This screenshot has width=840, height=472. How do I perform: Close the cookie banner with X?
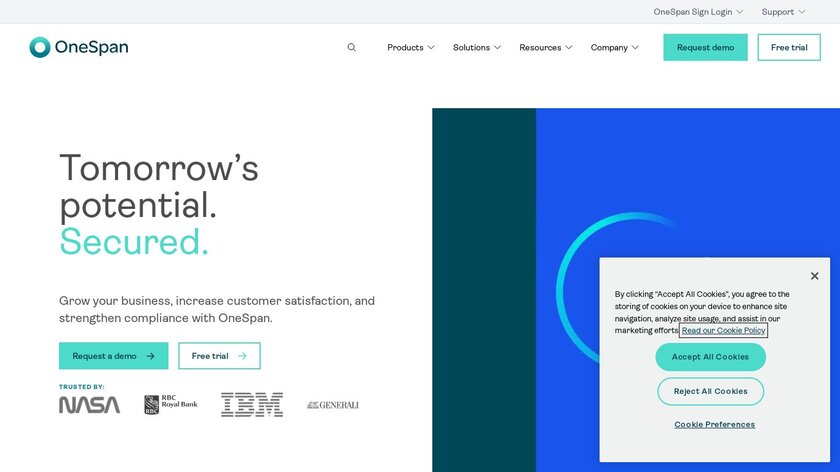[x=814, y=276]
